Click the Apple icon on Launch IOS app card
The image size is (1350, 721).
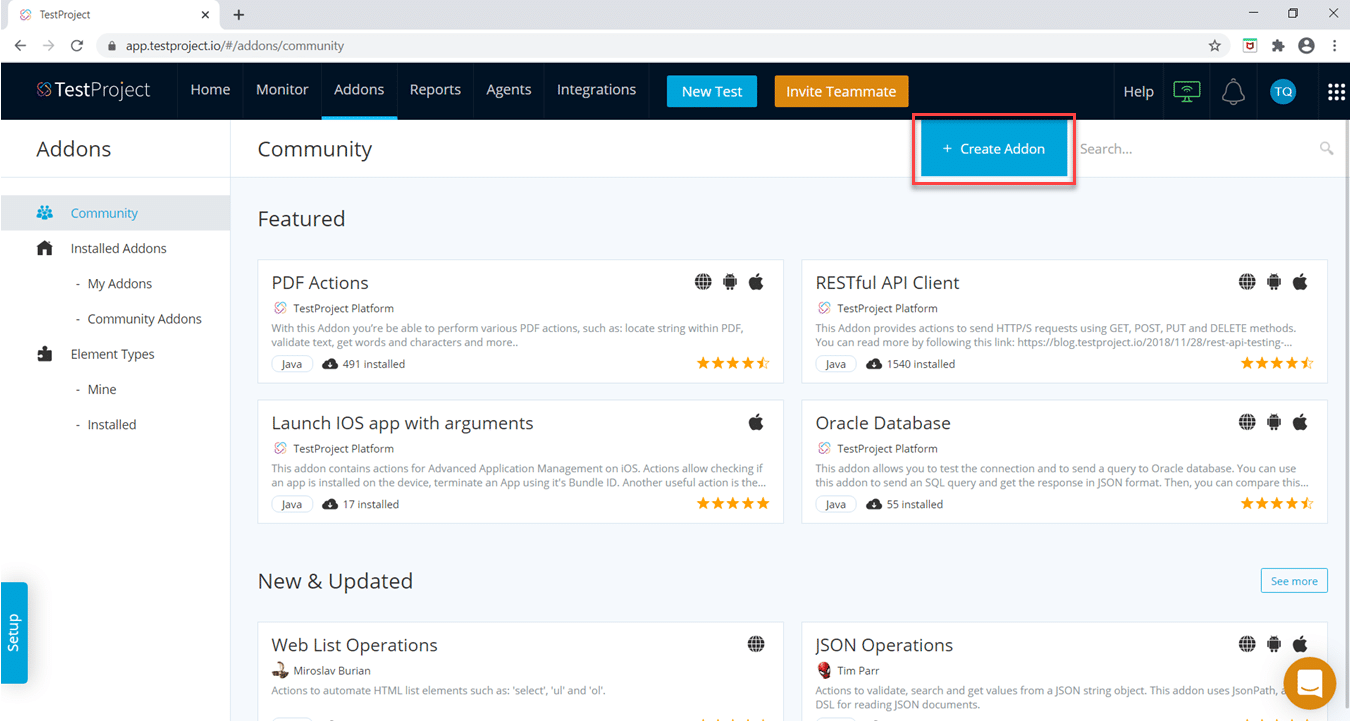point(756,422)
